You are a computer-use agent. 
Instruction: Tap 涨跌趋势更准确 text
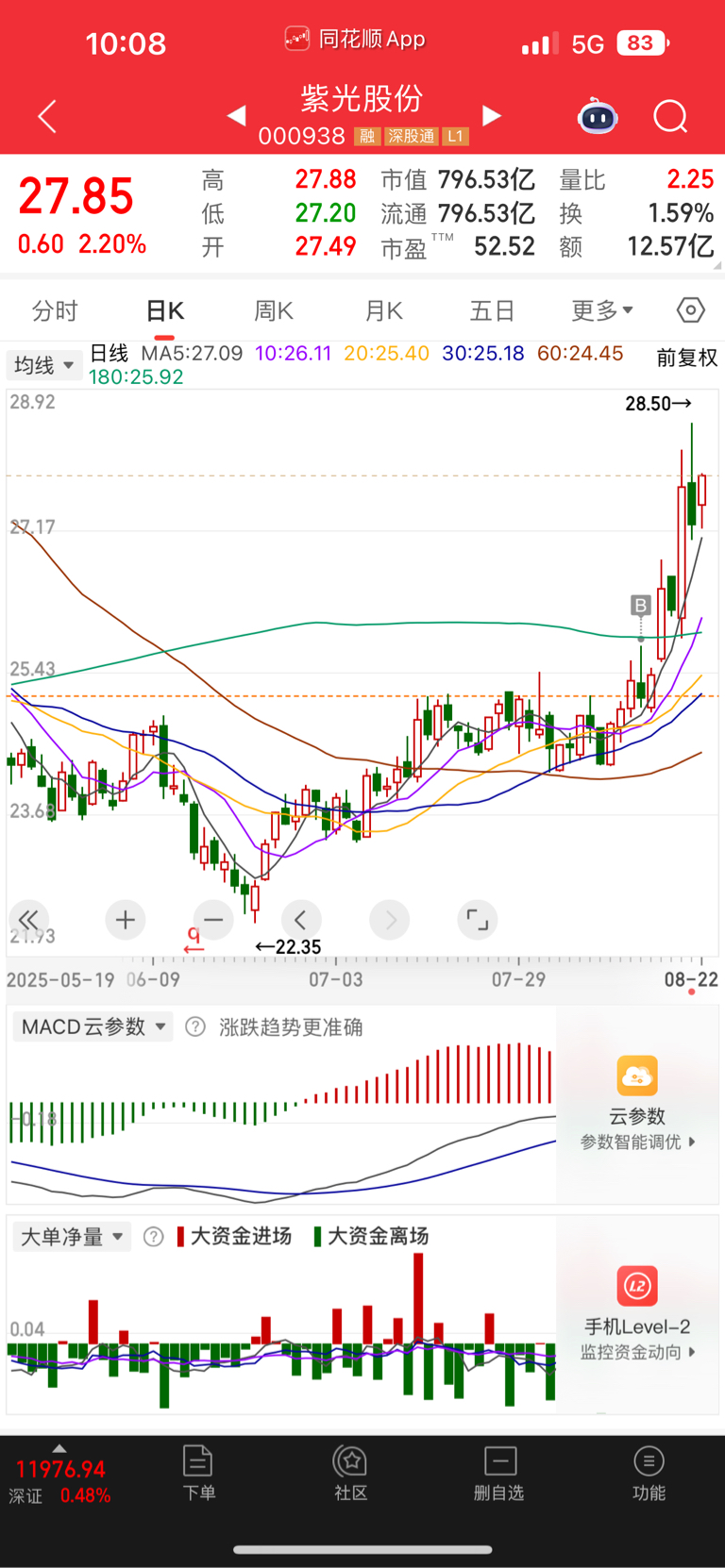click(291, 1026)
